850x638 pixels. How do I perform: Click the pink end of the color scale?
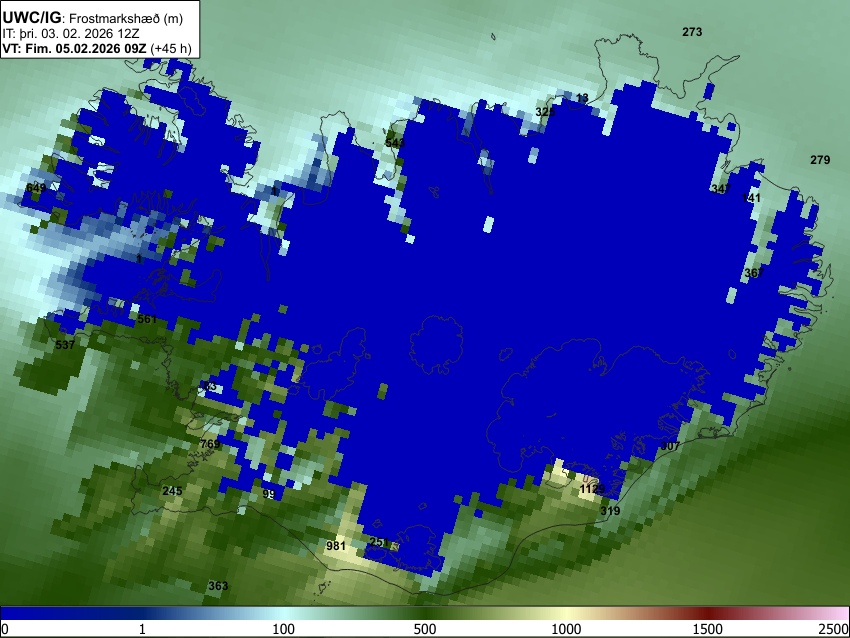[835, 613]
